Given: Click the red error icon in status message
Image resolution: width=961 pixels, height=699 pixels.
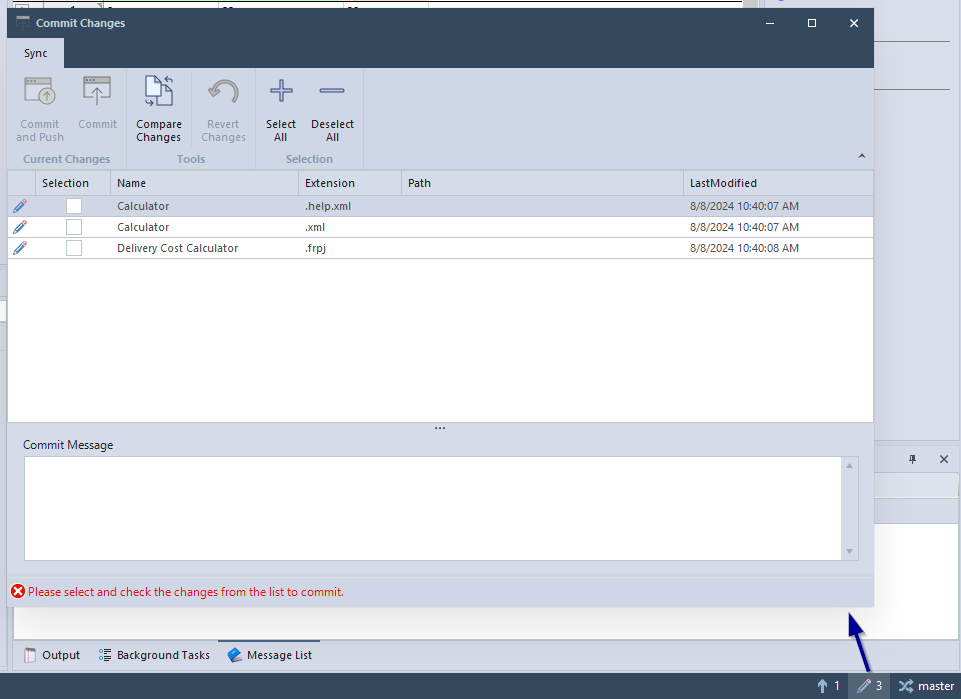Looking at the screenshot, I should tap(18, 591).
